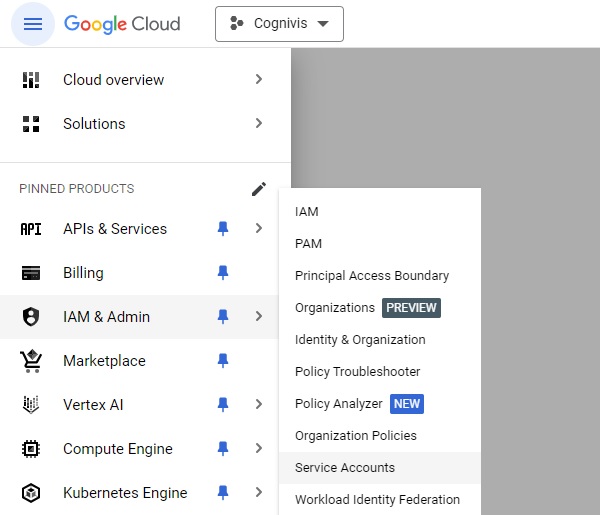Unpin Billing from pinned products
This screenshot has width=600, height=515.
223,273
